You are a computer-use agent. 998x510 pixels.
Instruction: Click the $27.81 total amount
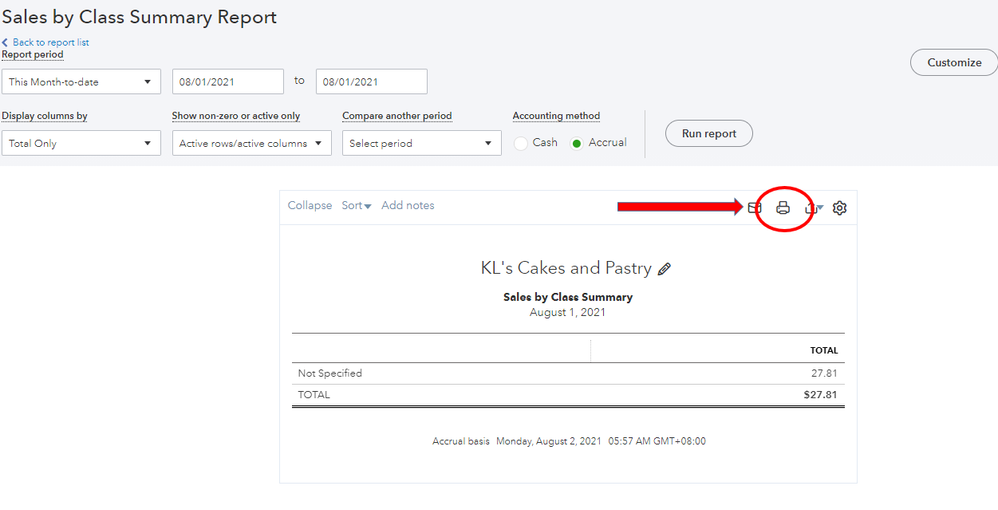[x=820, y=395]
